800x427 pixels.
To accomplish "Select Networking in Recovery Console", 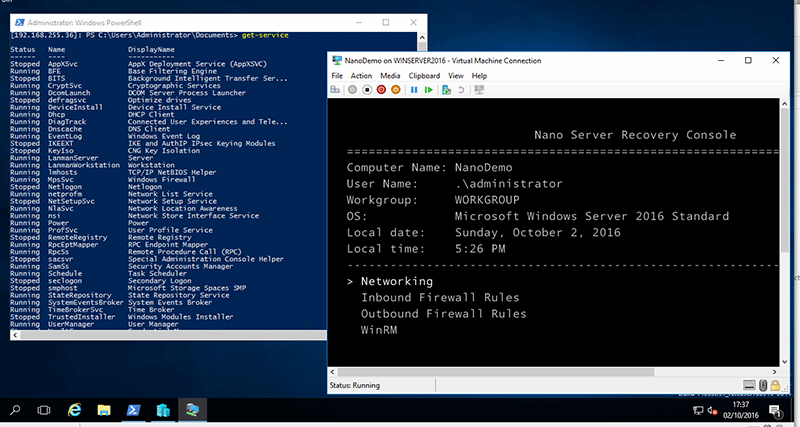I will tap(397, 281).
